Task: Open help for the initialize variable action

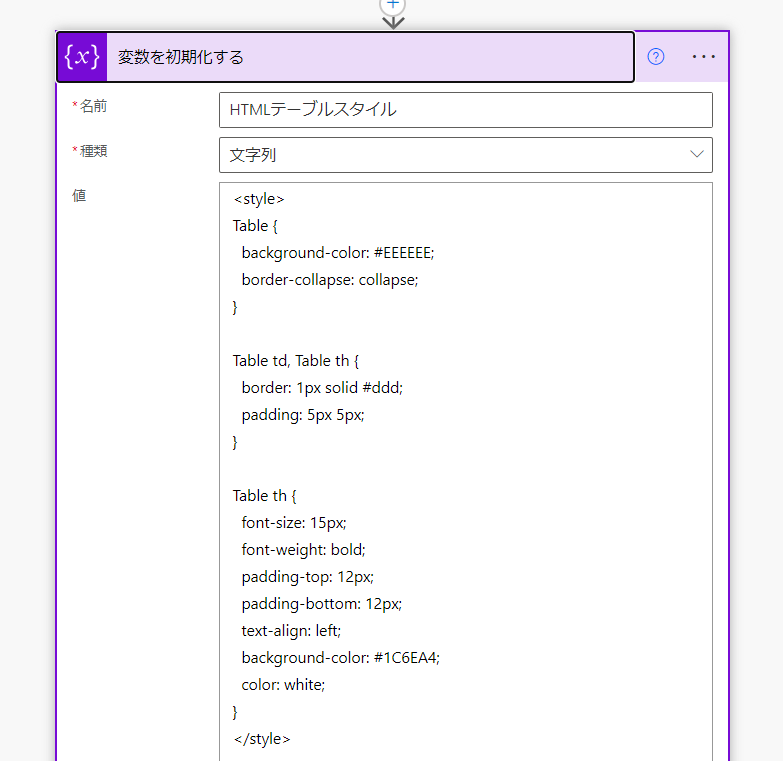Action: click(x=656, y=57)
